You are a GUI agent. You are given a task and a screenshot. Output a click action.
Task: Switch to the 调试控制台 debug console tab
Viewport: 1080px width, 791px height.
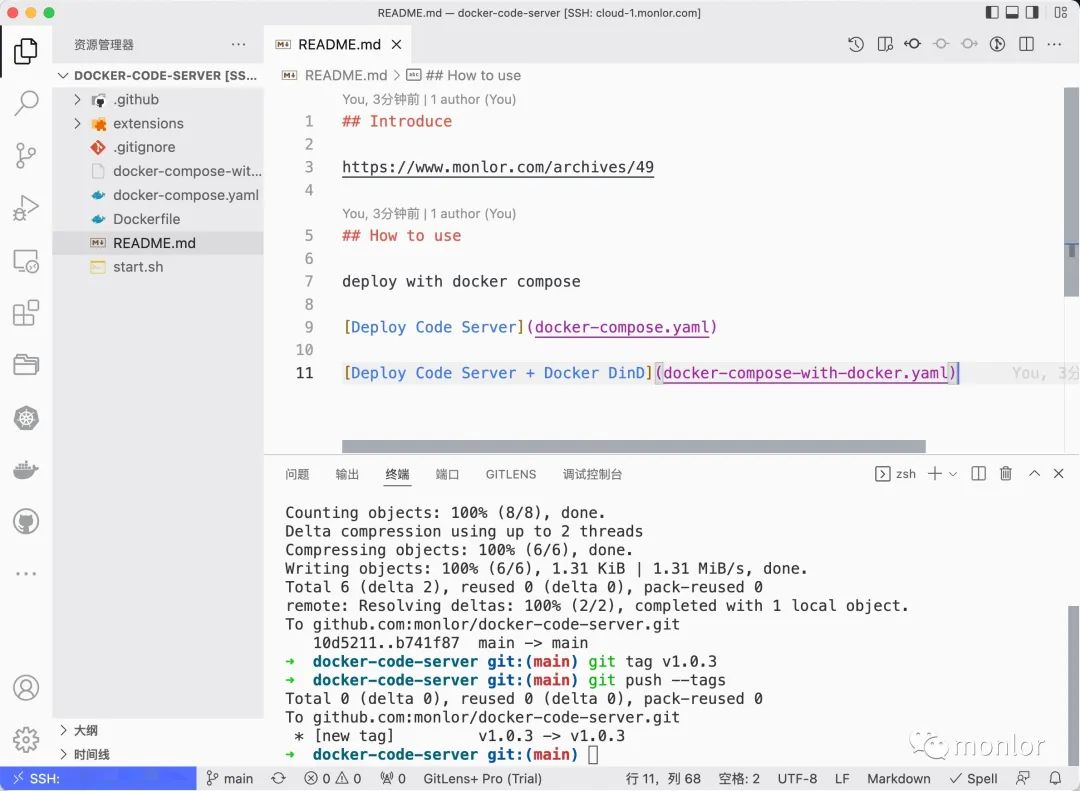tap(592, 474)
